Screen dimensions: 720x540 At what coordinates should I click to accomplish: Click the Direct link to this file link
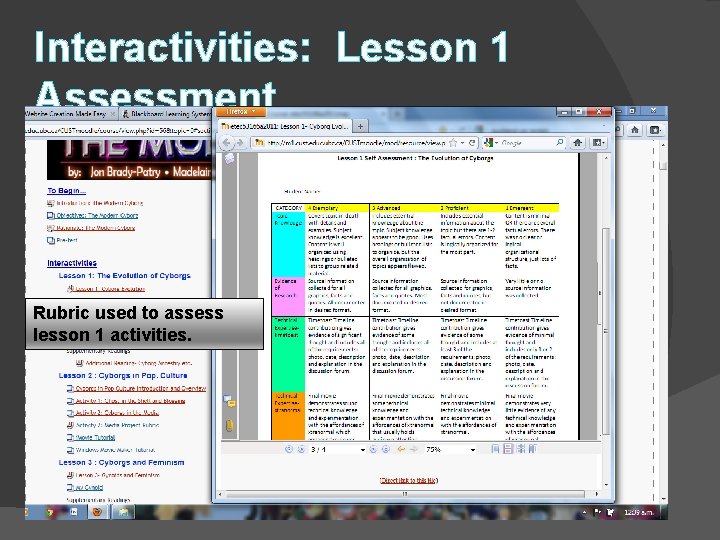click(x=409, y=480)
